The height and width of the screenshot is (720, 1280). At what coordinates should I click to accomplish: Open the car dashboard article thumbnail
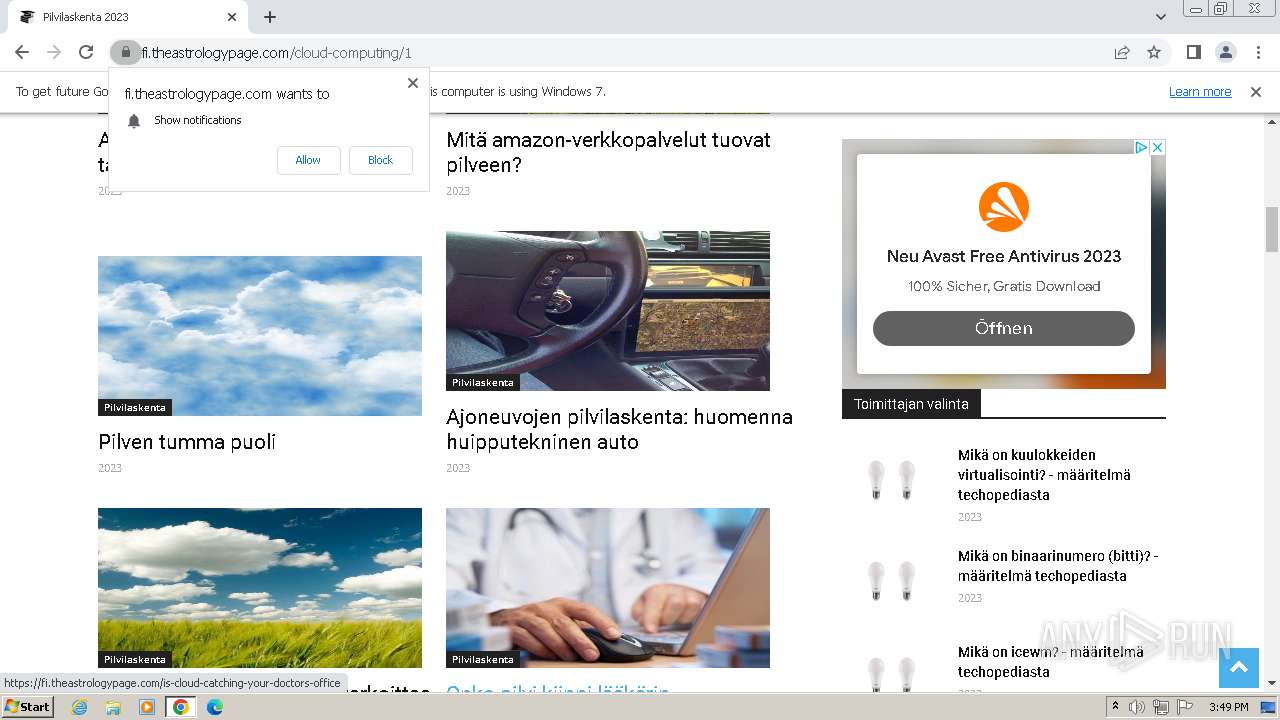[608, 311]
